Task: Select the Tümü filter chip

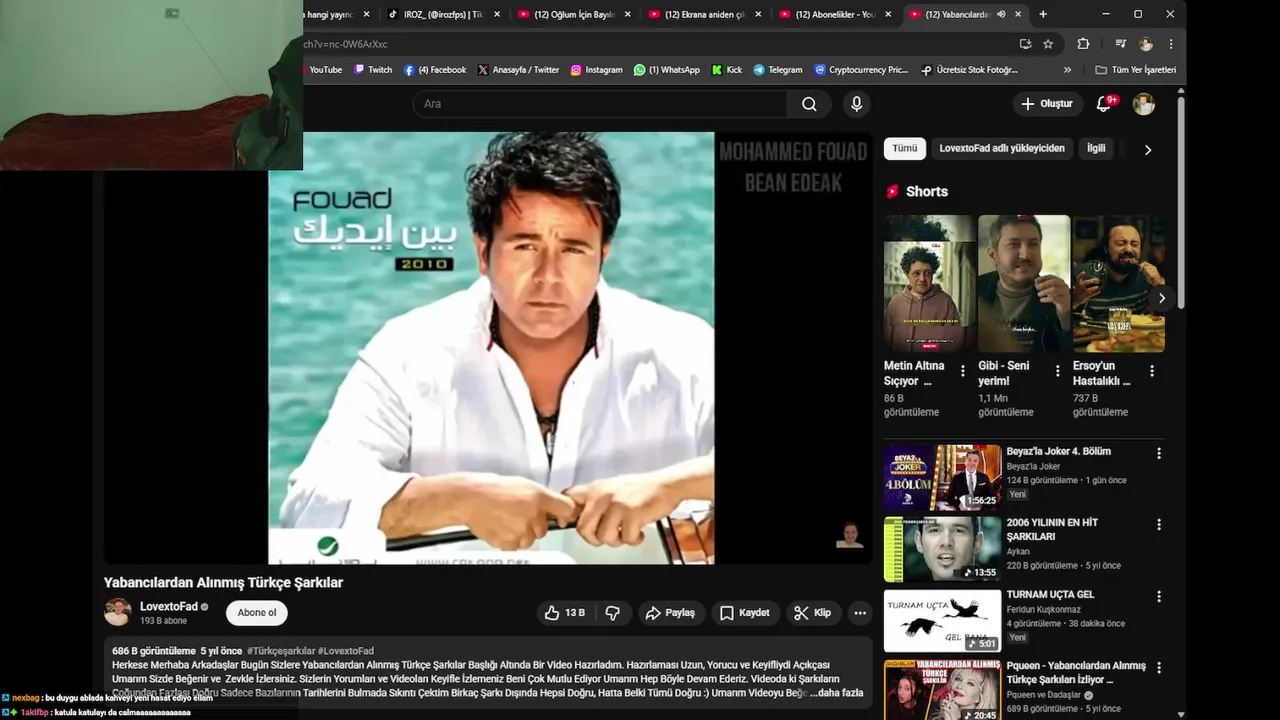Action: 905,148
